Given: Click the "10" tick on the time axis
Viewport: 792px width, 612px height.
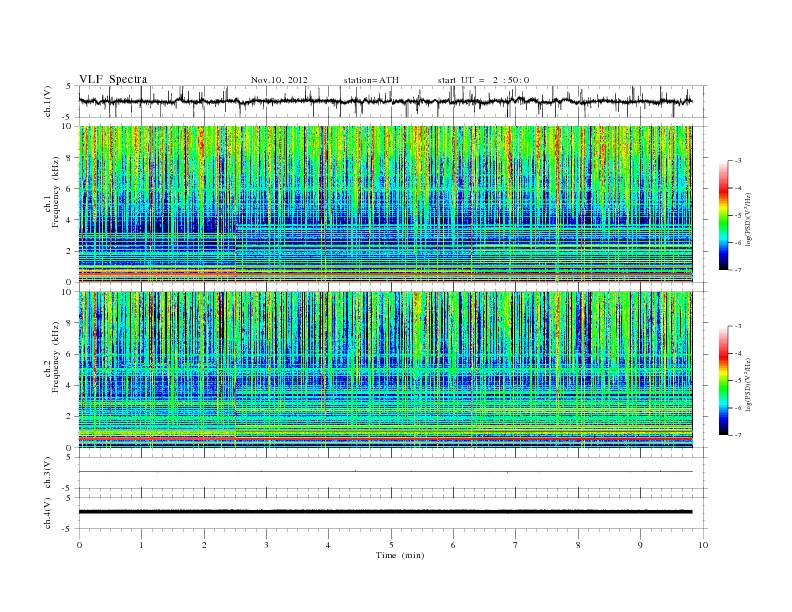Looking at the screenshot, I should 703,545.
